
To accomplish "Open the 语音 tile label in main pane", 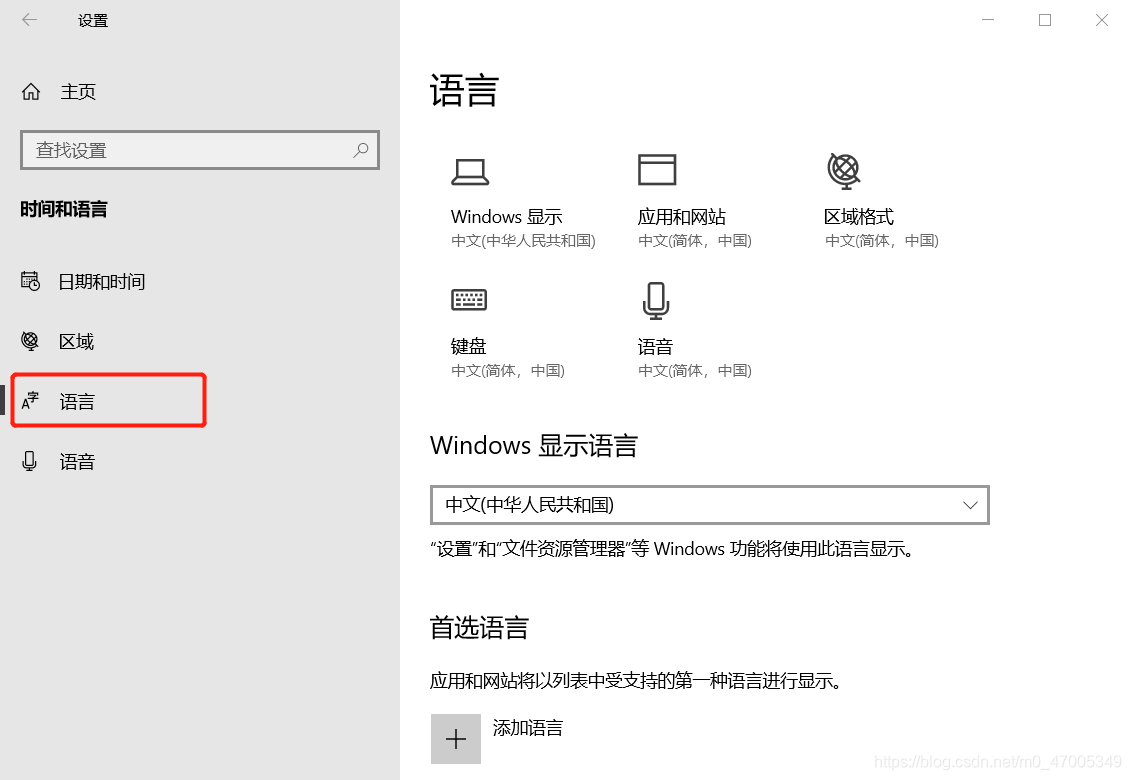I will click(655, 346).
